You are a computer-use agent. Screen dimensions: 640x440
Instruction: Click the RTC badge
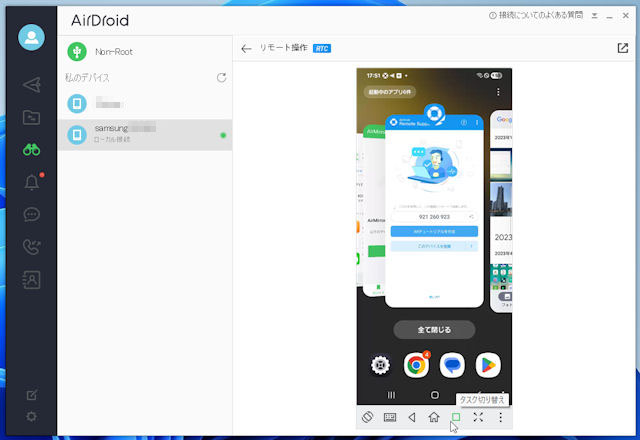pyautogui.click(x=322, y=49)
